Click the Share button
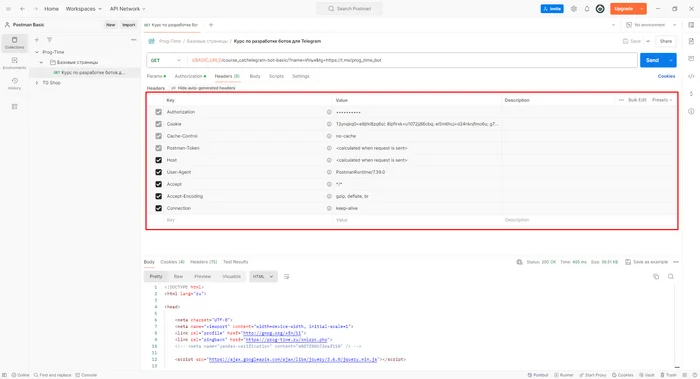 coord(666,41)
